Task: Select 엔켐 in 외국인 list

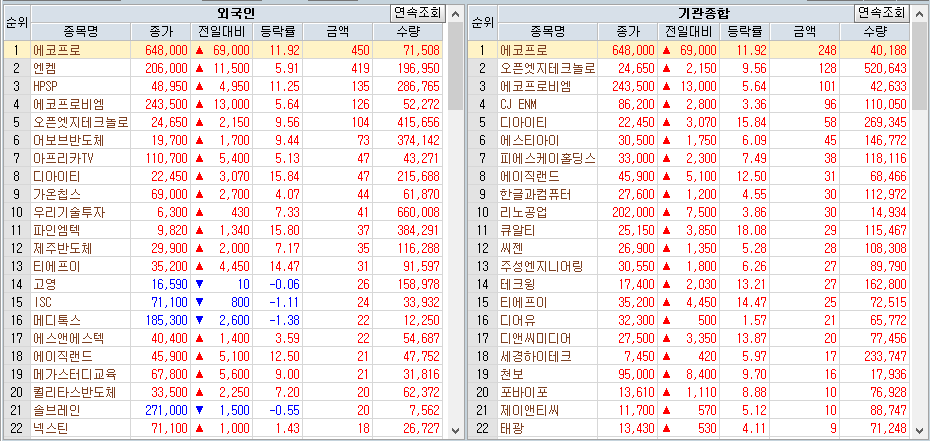Action: pyautogui.click(x=224, y=68)
